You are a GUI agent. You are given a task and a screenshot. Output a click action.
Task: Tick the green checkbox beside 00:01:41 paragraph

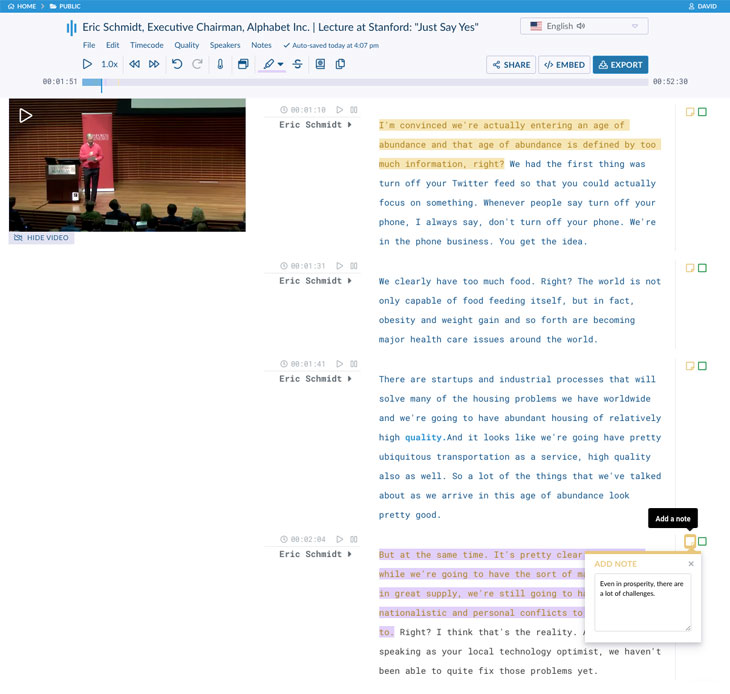click(x=702, y=366)
